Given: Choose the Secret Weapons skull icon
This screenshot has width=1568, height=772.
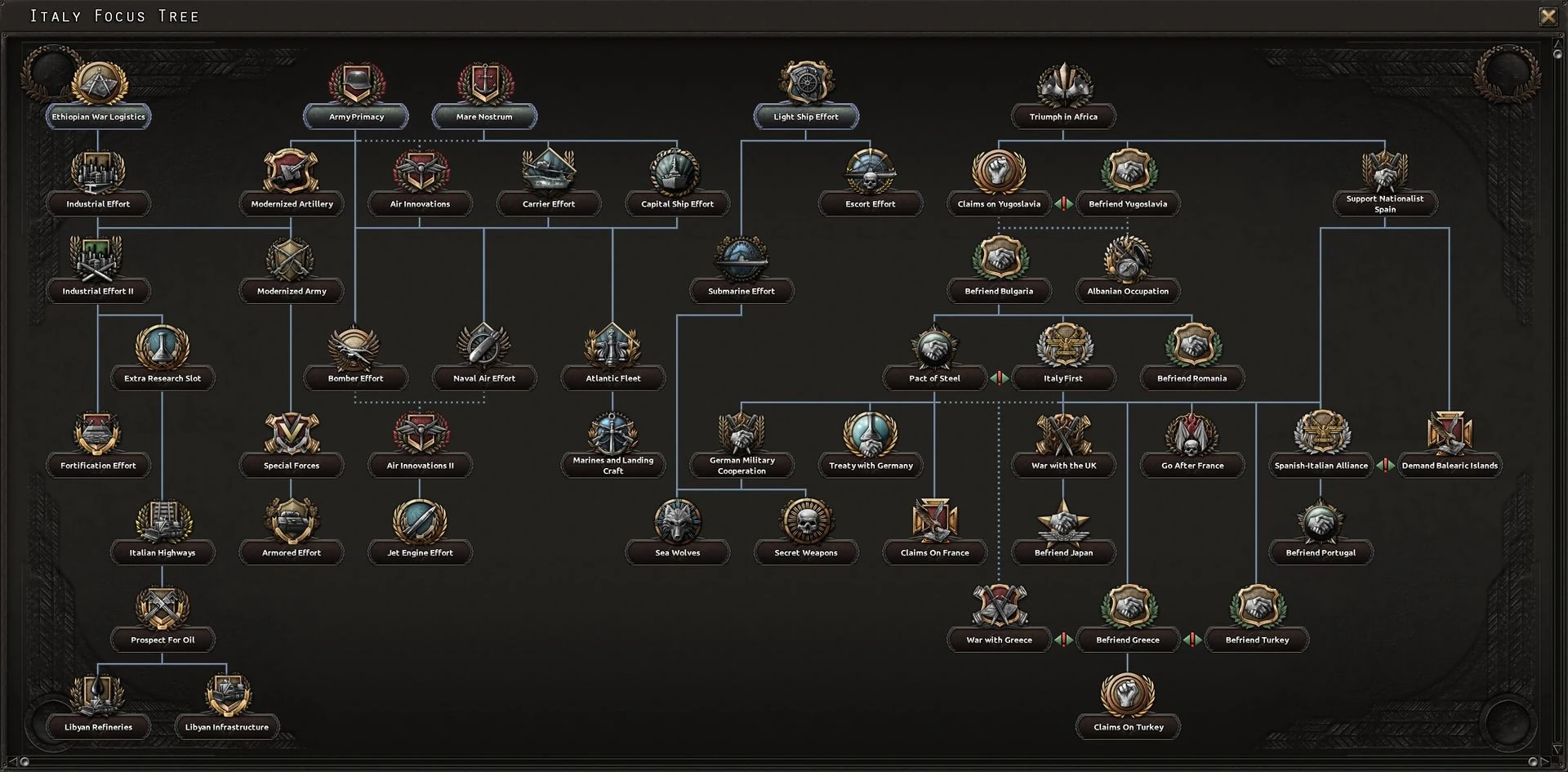Looking at the screenshot, I should 806,521.
